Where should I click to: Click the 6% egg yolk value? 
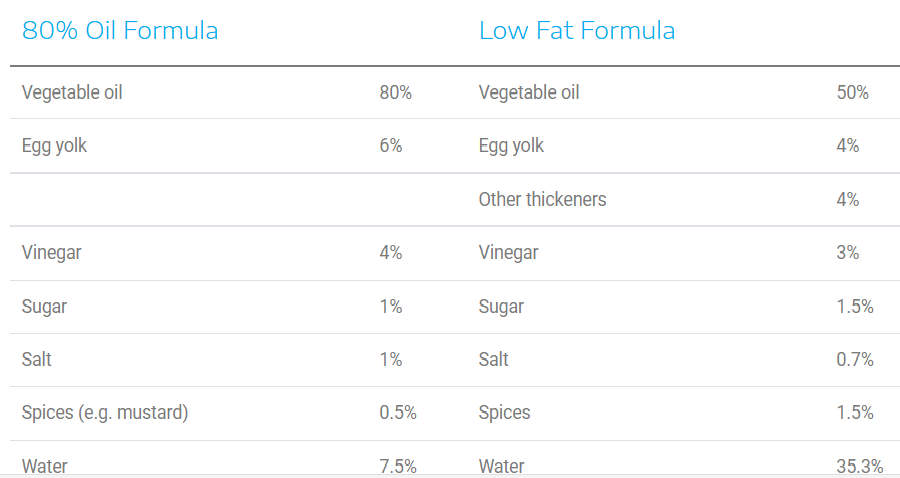point(390,146)
